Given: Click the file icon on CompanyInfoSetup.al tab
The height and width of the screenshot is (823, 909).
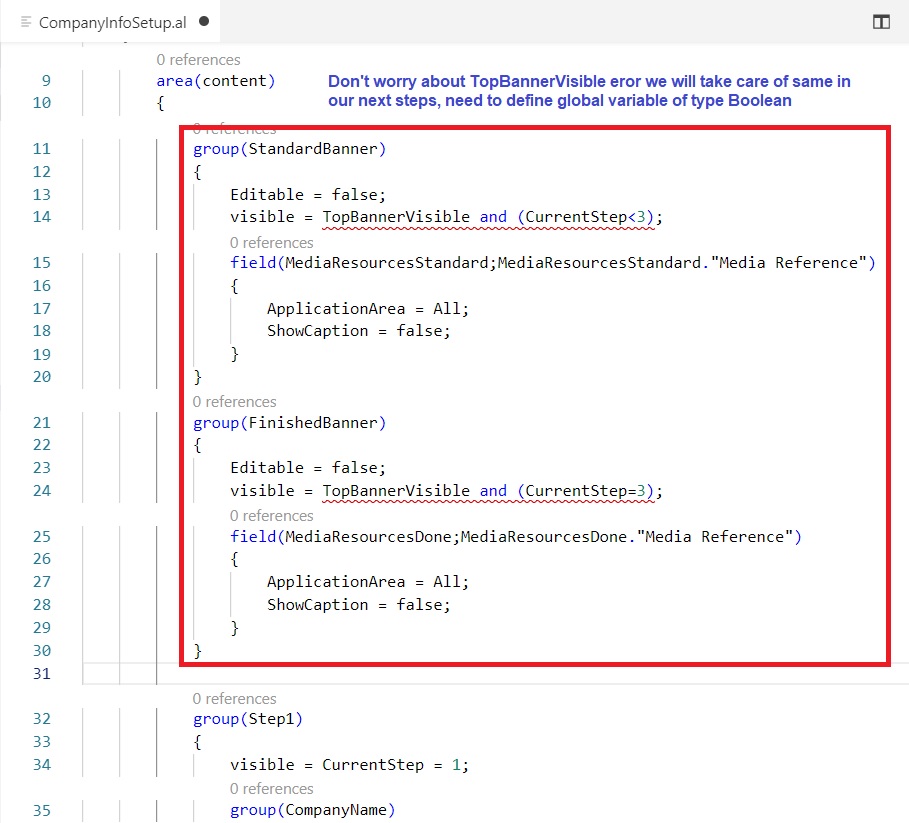Looking at the screenshot, I should click(x=26, y=22).
